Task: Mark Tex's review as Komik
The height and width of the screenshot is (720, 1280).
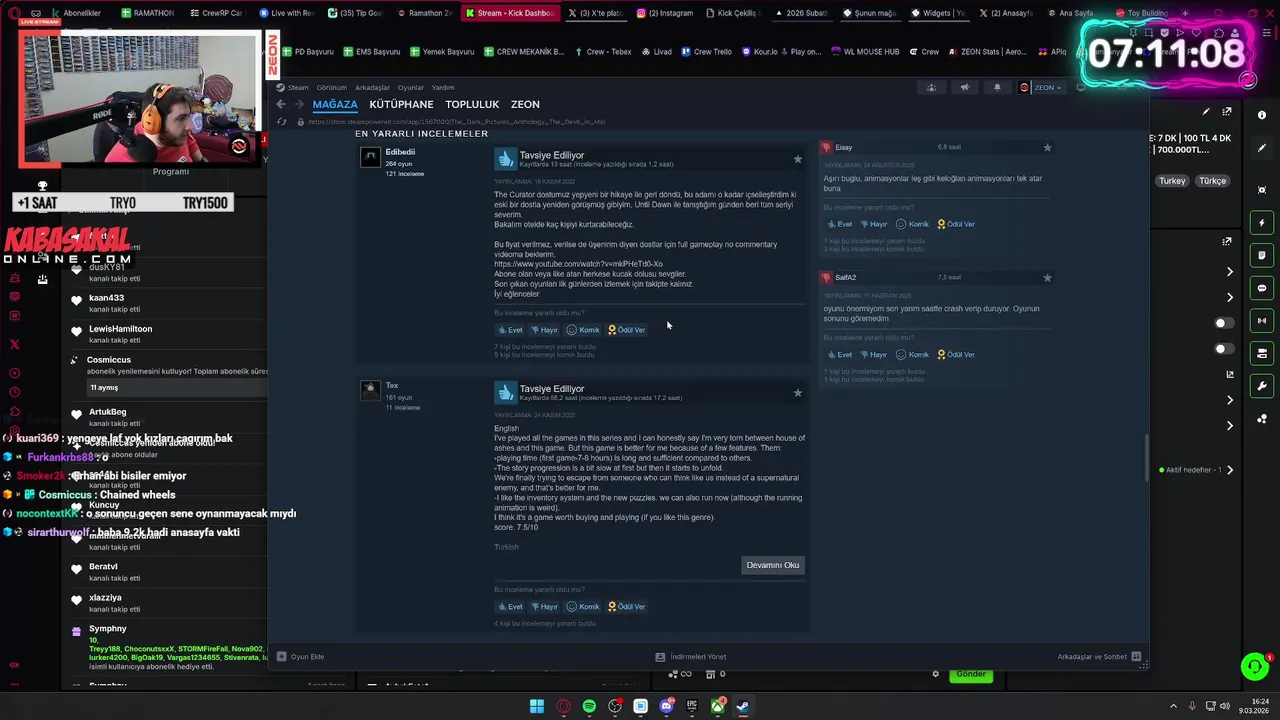Action: [583, 606]
